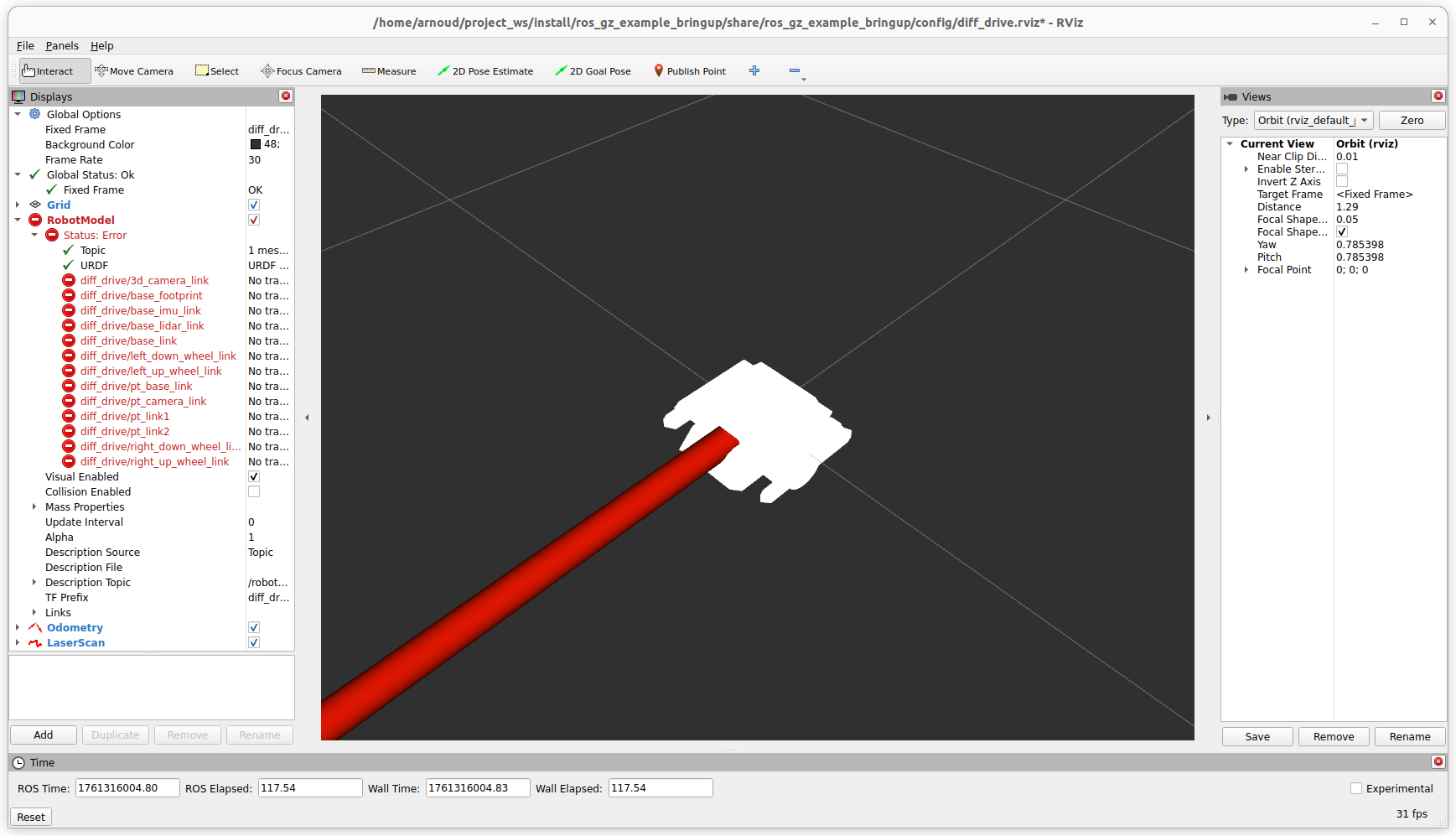Disable the RobotModel display checkbox
Viewport: 1456px width, 836px height.
tap(254, 221)
